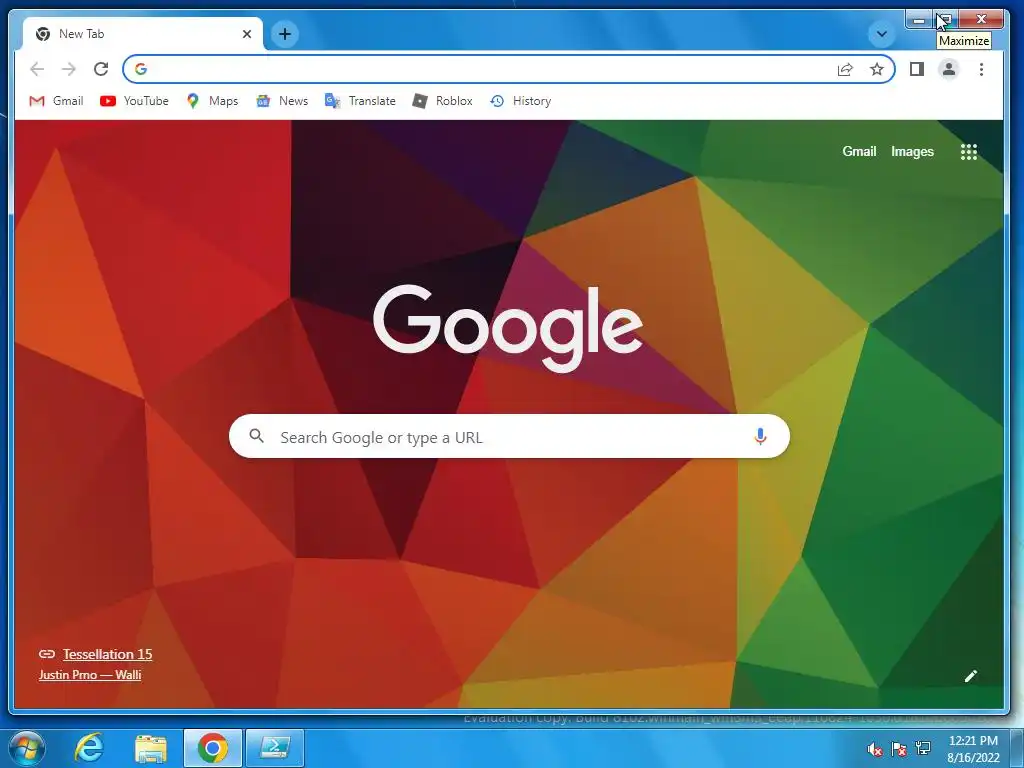Viewport: 1024px width, 768px height.
Task: Open the clock showing 12:21 PM
Action: click(x=973, y=749)
